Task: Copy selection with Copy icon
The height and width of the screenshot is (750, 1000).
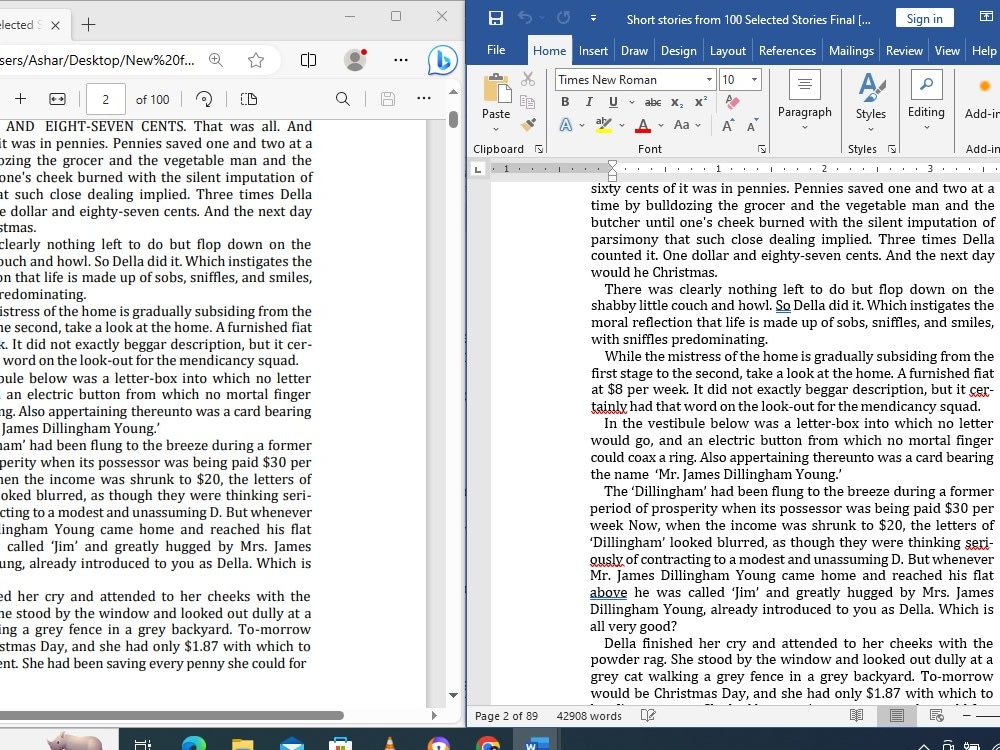Action: click(527, 101)
